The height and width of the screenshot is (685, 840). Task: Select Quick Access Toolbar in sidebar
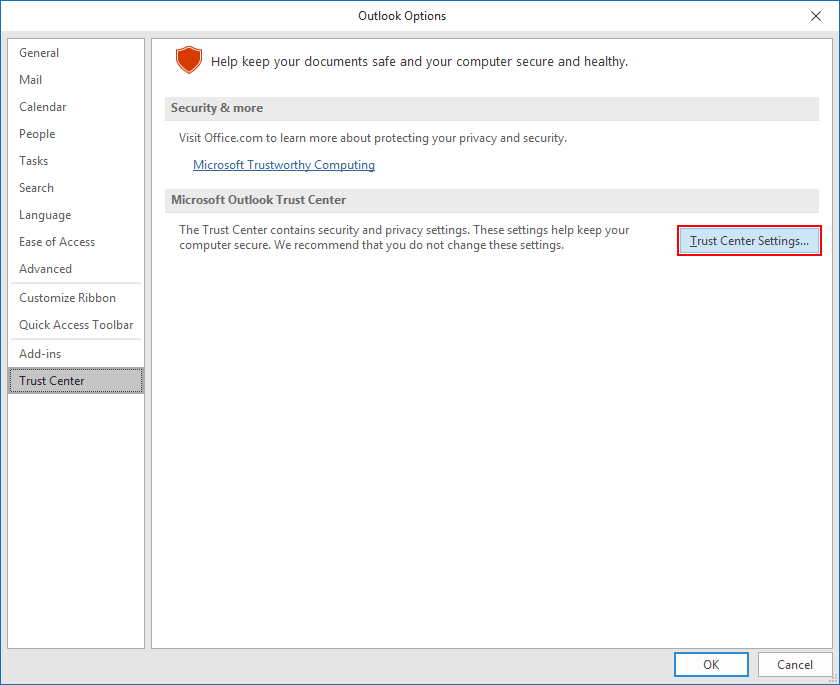(x=76, y=325)
